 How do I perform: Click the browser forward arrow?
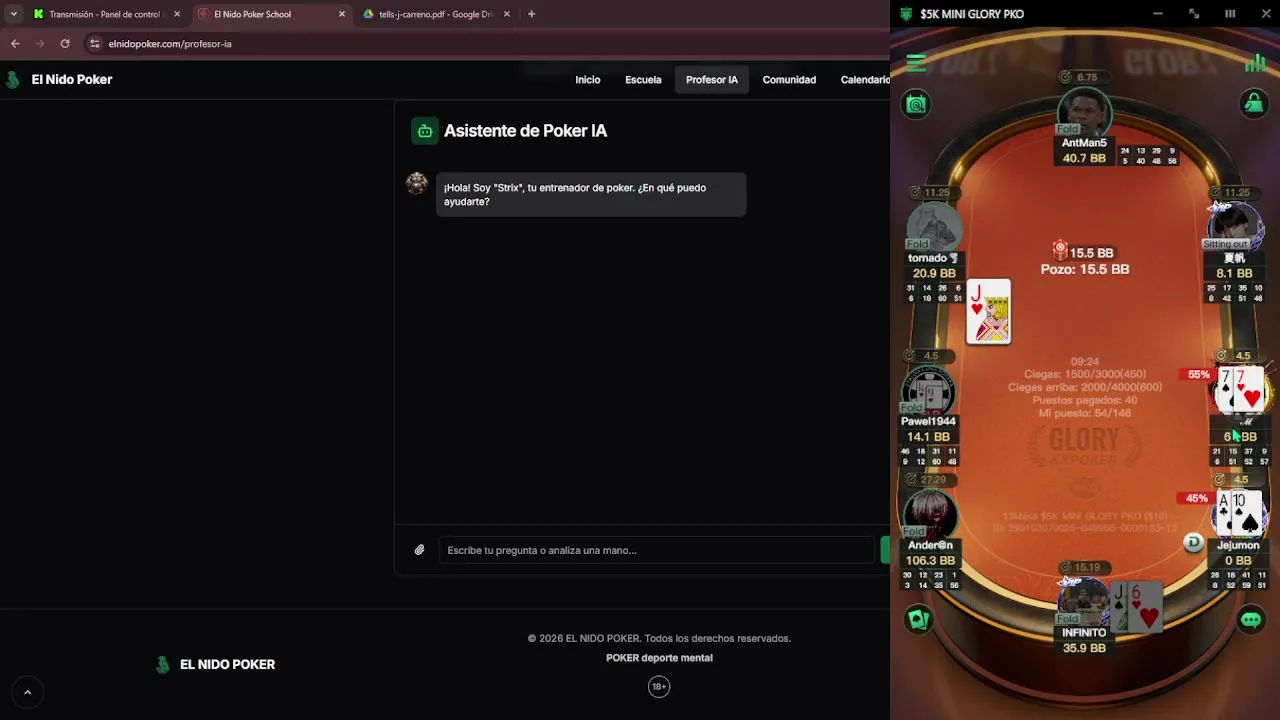tap(40, 44)
